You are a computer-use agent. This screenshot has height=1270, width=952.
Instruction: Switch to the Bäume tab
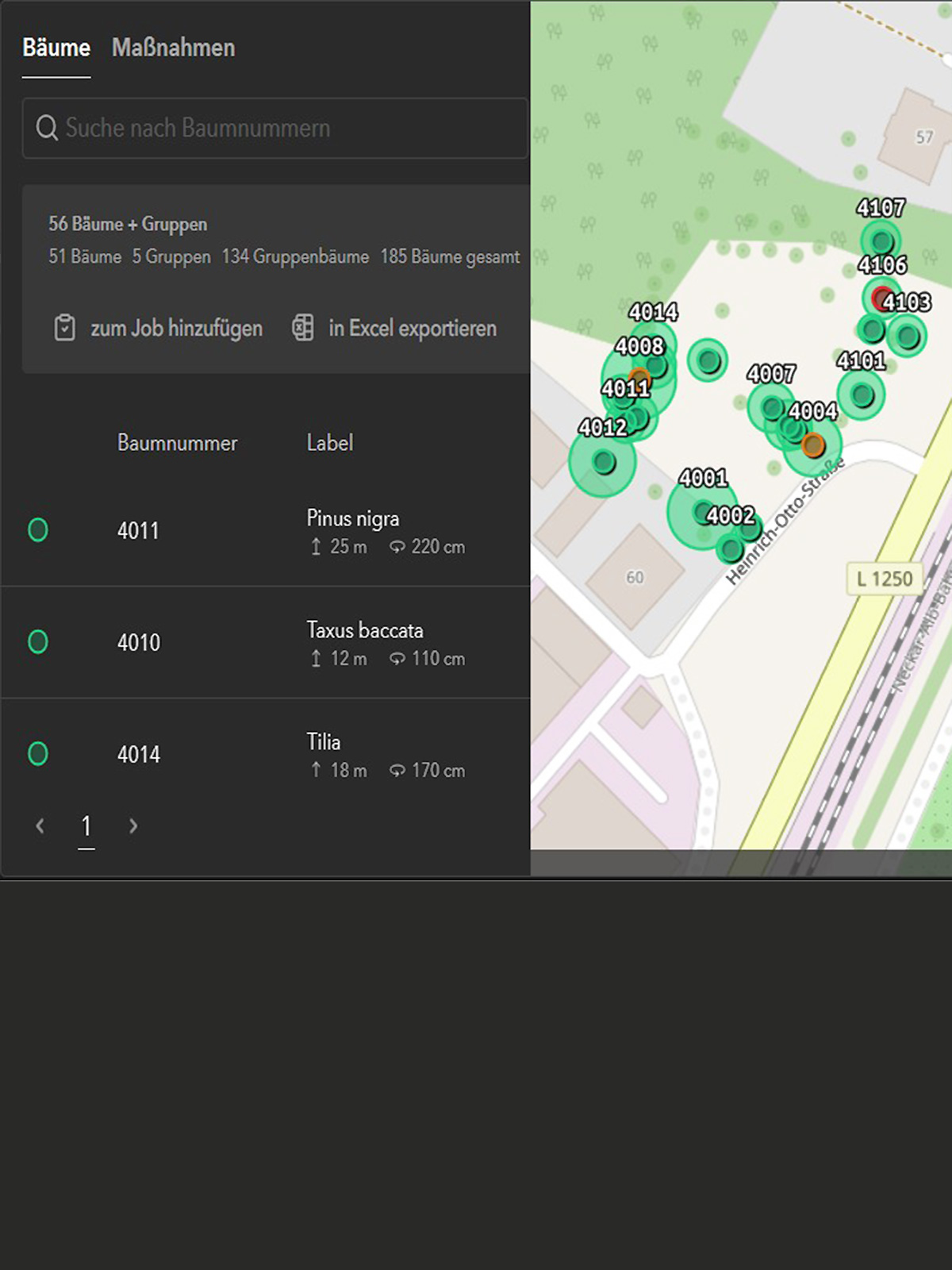(56, 48)
